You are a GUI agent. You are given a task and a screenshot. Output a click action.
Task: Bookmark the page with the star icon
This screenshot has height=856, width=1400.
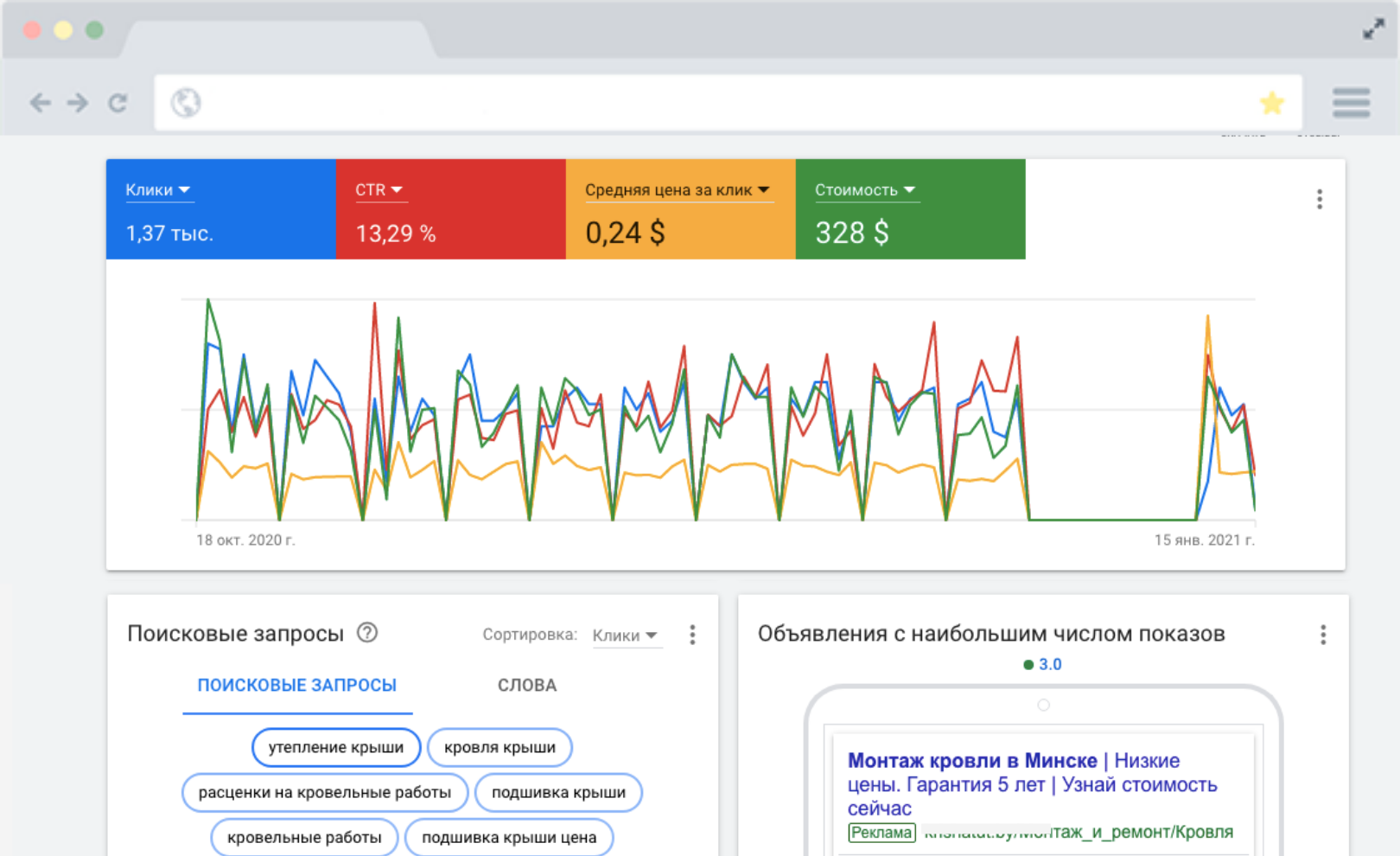click(x=1271, y=103)
